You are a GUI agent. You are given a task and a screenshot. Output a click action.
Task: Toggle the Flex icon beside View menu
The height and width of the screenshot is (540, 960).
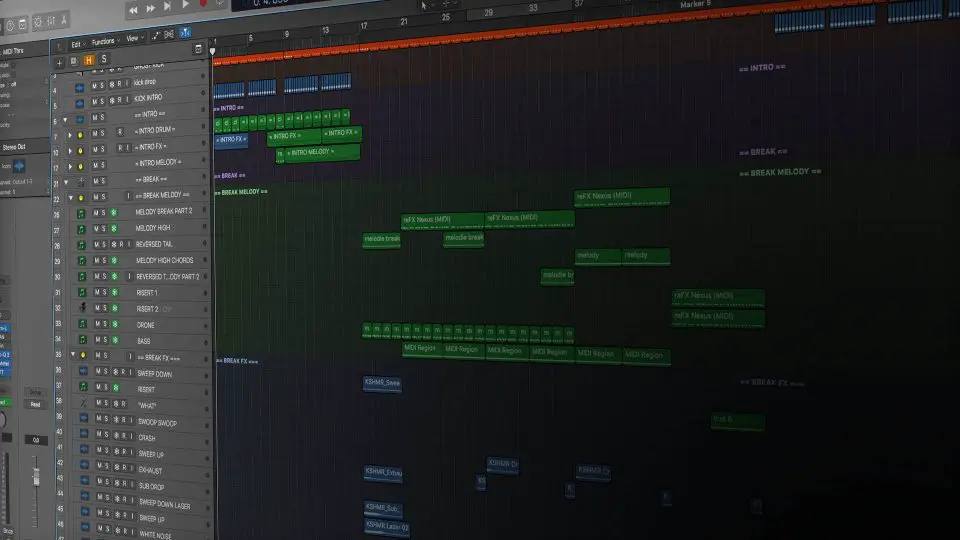pyautogui.click(x=169, y=34)
